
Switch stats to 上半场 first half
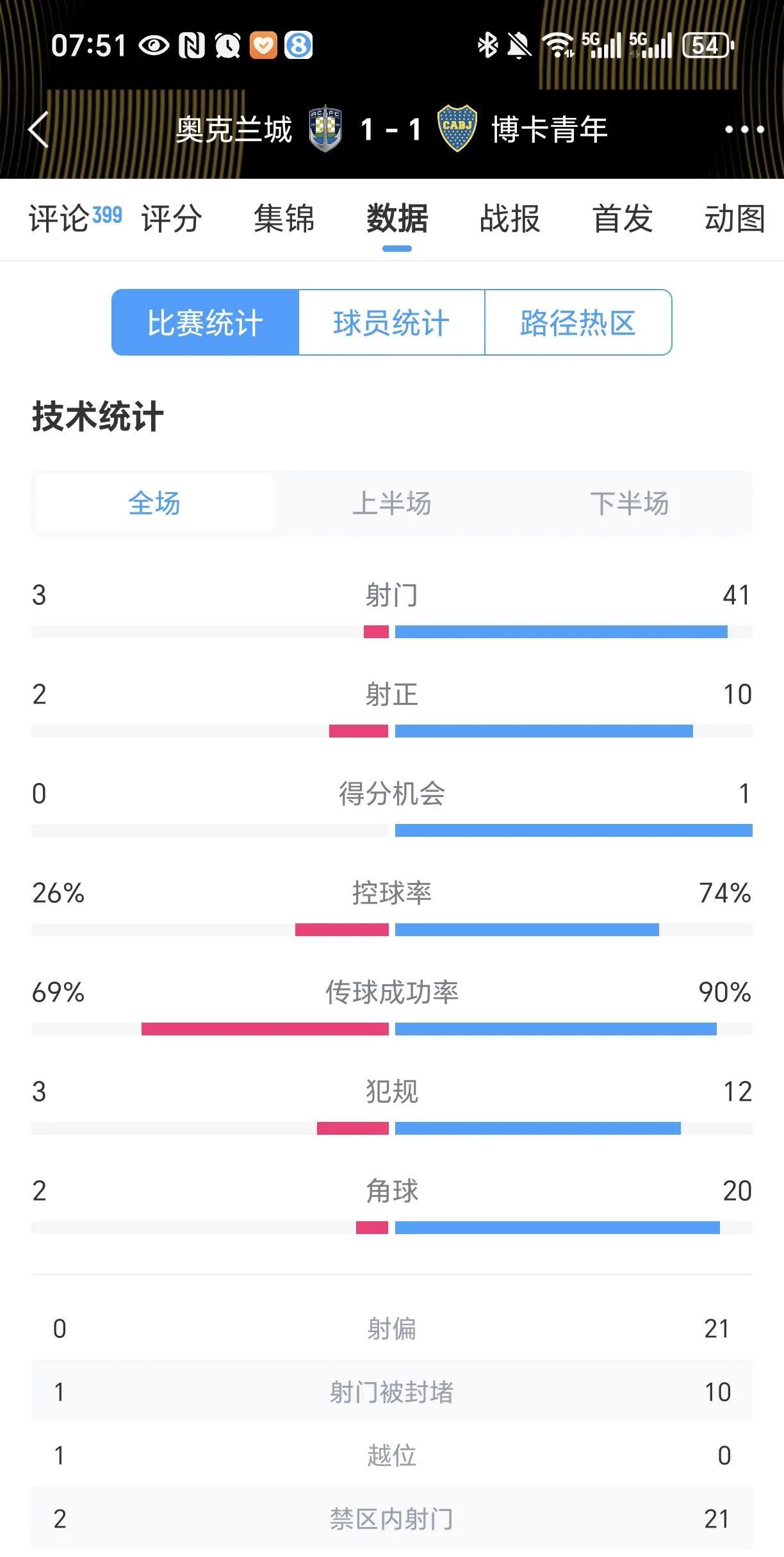tap(391, 504)
